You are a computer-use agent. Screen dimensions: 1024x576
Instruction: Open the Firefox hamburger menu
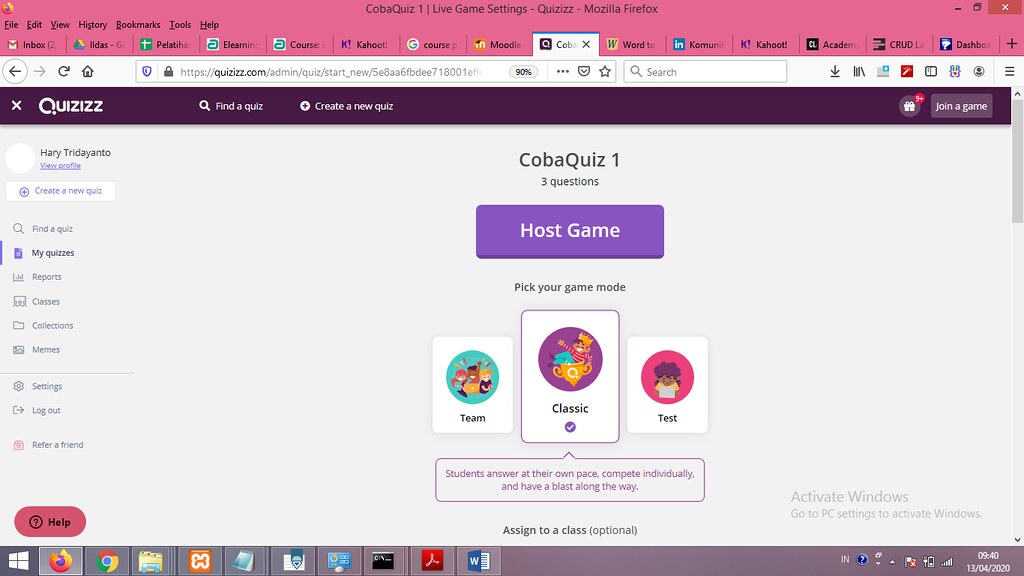pos(1009,71)
